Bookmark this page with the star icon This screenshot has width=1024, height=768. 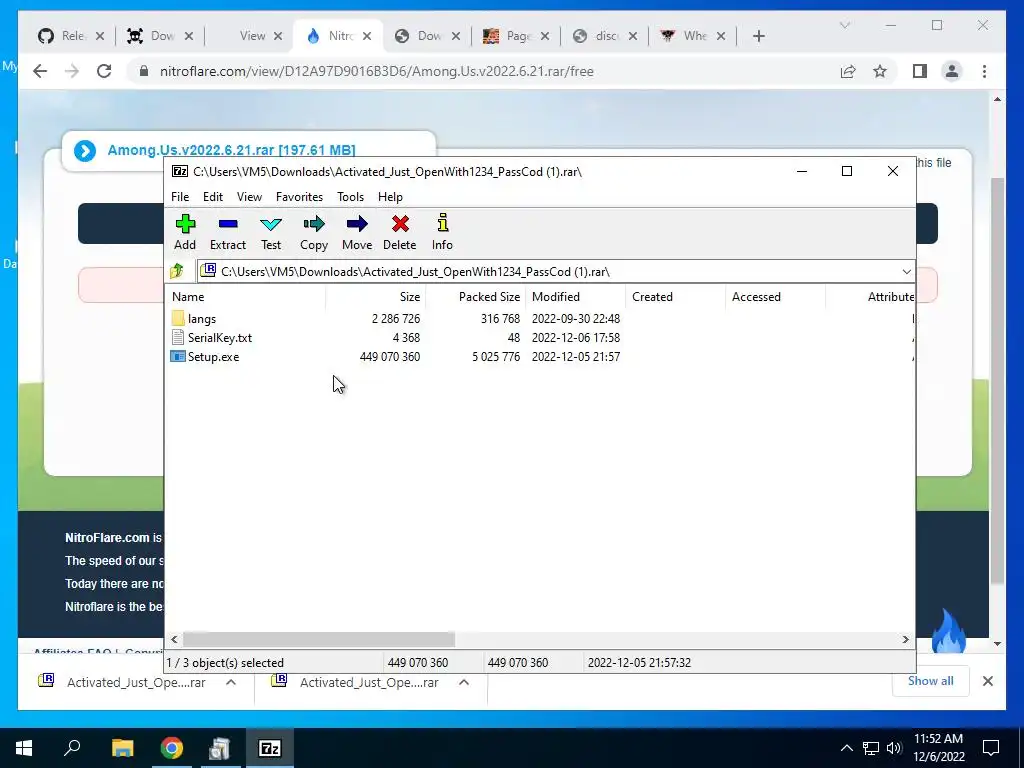tap(880, 71)
